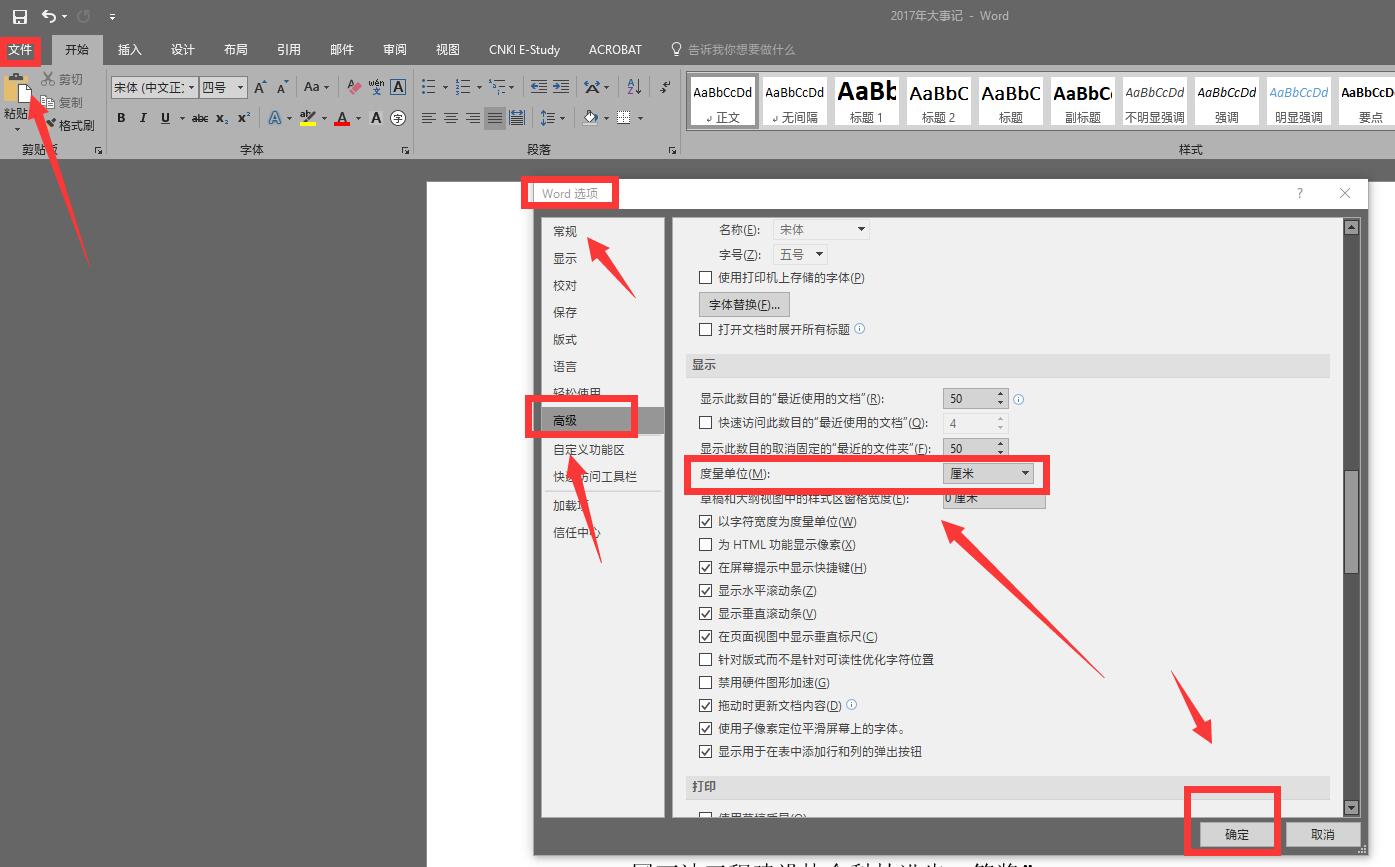The image size is (1395, 867).
Task: Click shading paint bucket color
Action: (590, 118)
